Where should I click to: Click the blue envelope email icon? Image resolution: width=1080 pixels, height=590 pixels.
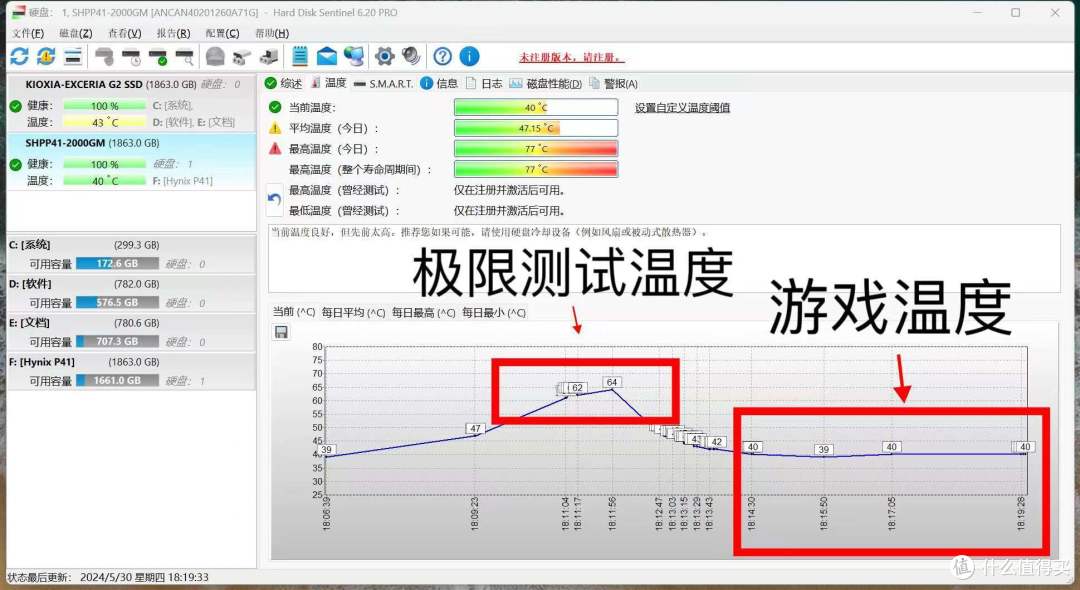pos(326,56)
